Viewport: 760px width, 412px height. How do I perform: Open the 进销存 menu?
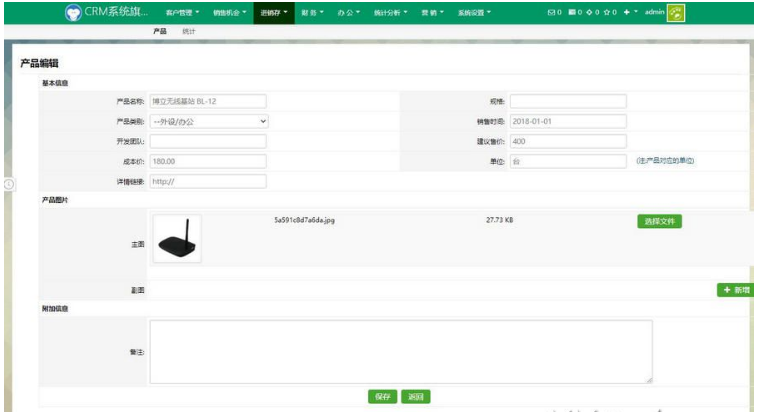(274, 13)
